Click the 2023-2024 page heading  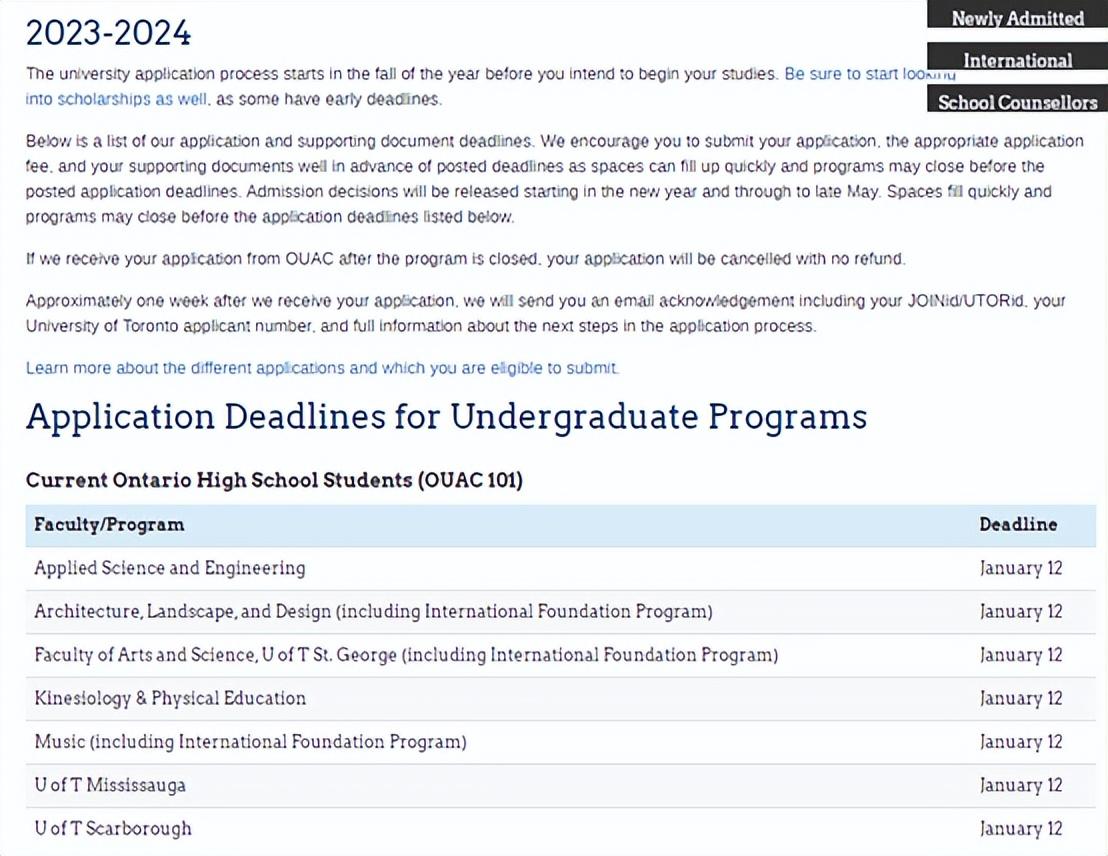(108, 33)
